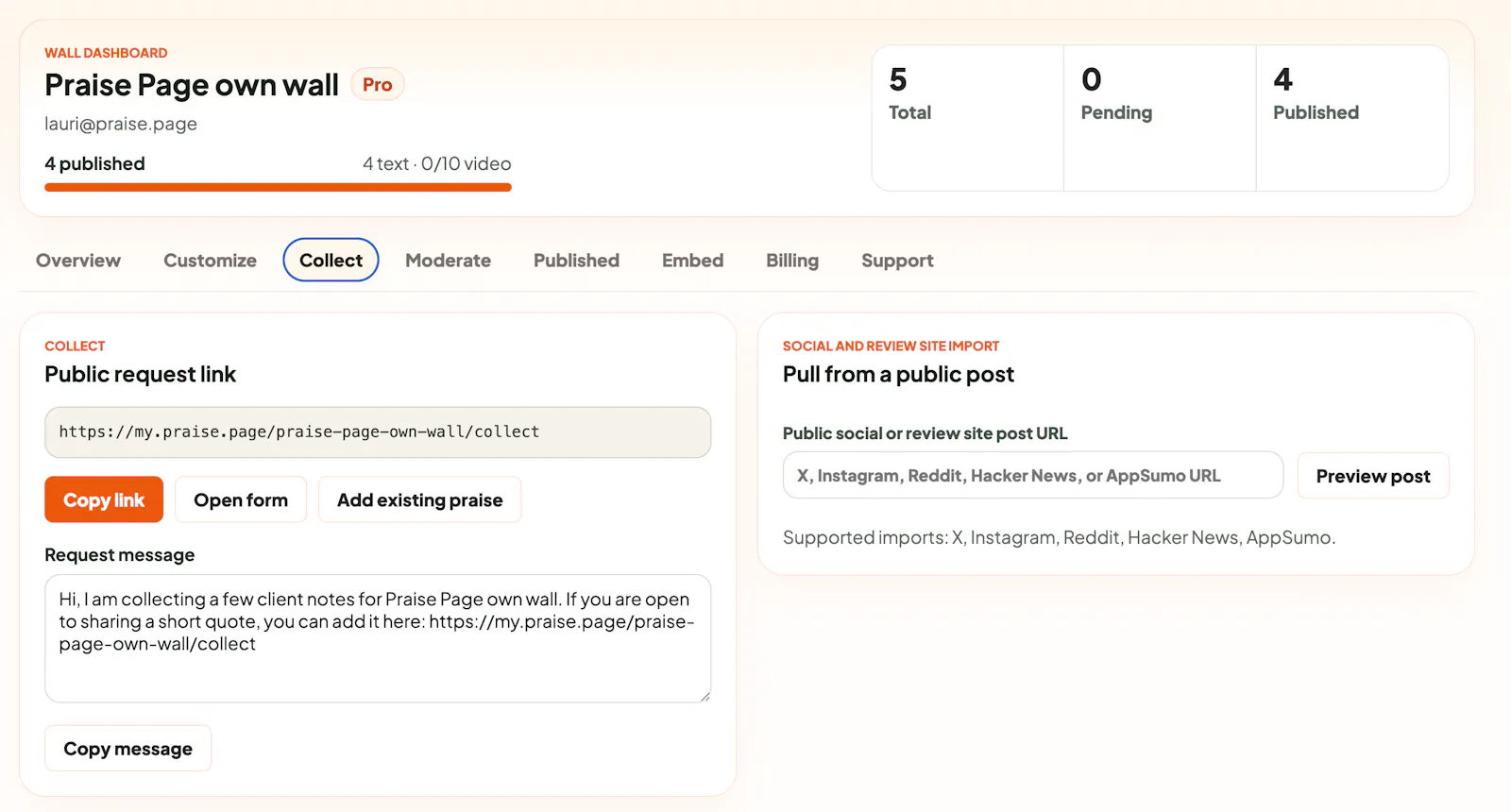Viewport: 1511px width, 812px height.
Task: Go to the Support tab
Action: (897, 261)
